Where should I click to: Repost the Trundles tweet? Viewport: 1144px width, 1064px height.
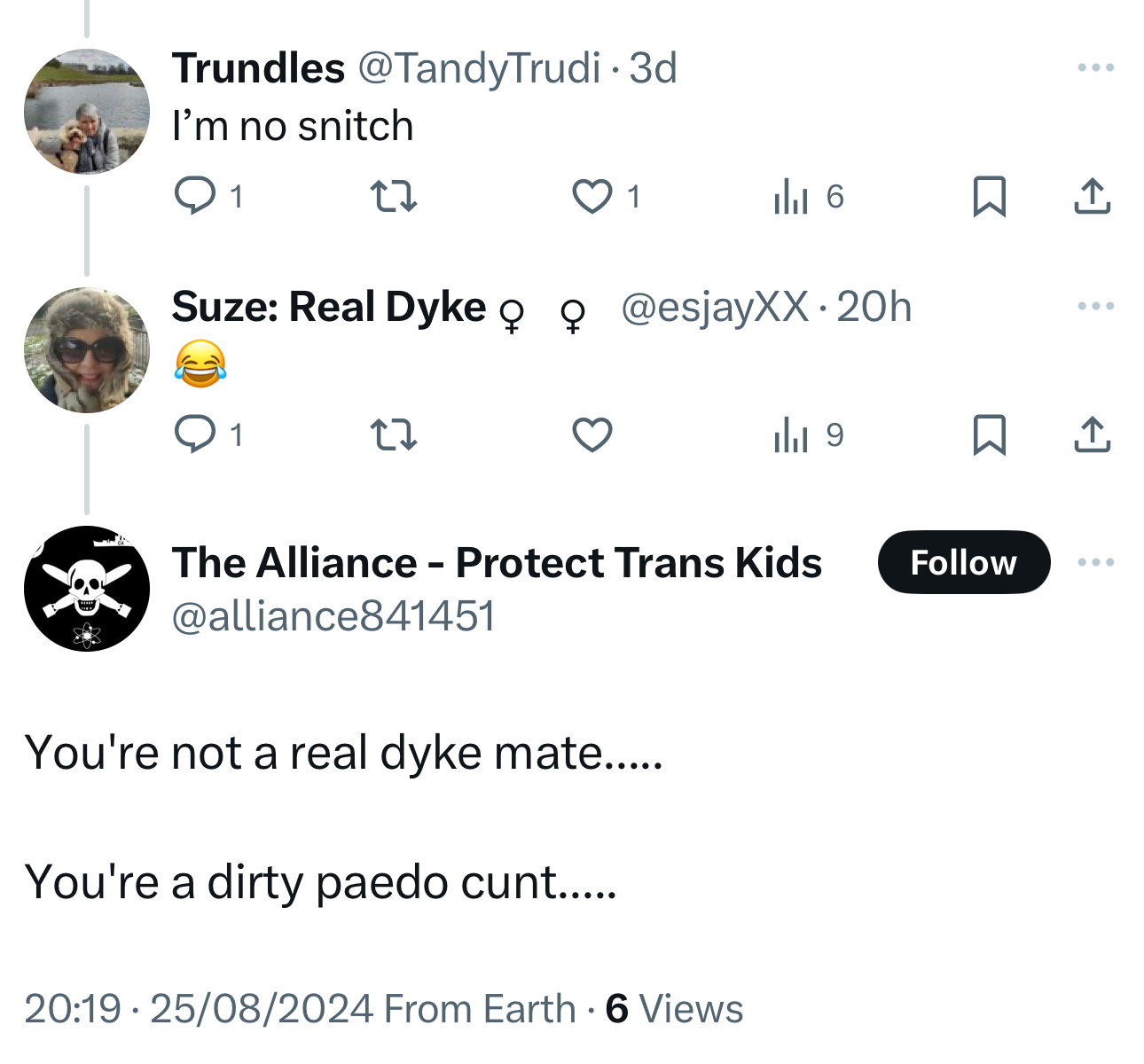coord(393,196)
